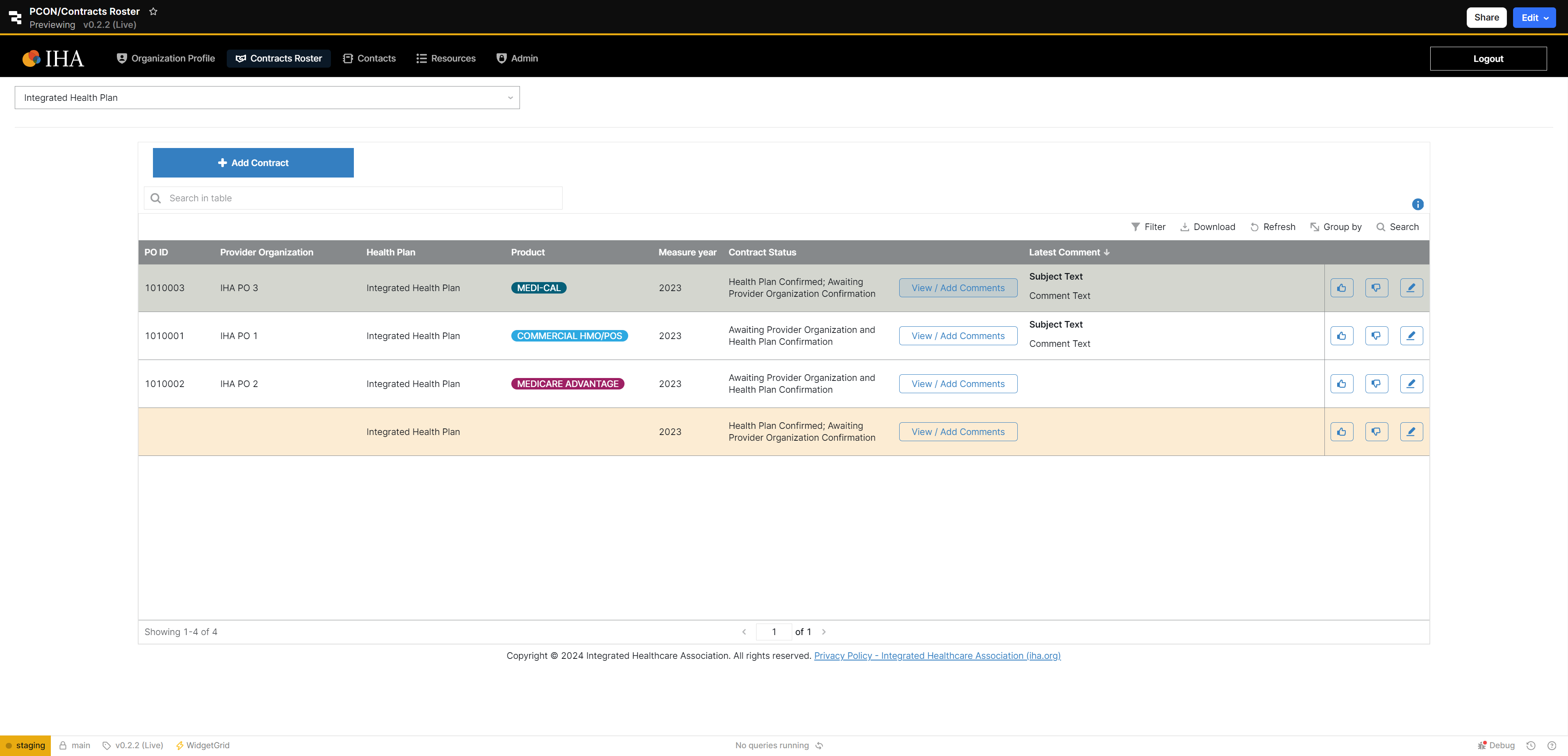Viewport: 1568px width, 756px height.
Task: Open query history clock icon in status bar
Action: point(1531,746)
